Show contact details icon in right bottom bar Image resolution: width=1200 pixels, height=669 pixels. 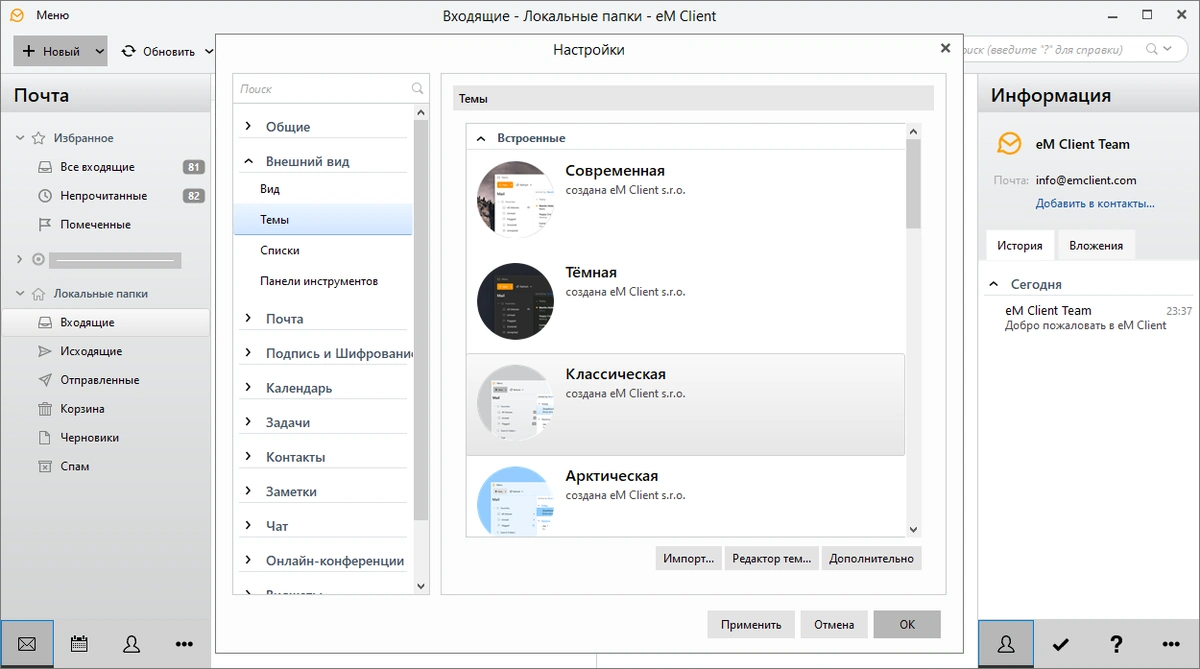pyautogui.click(x=1006, y=645)
